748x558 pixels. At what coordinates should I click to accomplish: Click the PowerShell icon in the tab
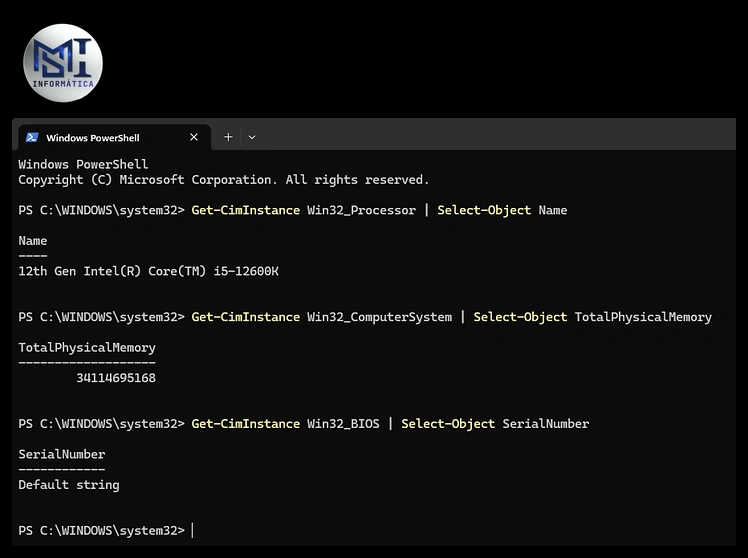(32, 137)
